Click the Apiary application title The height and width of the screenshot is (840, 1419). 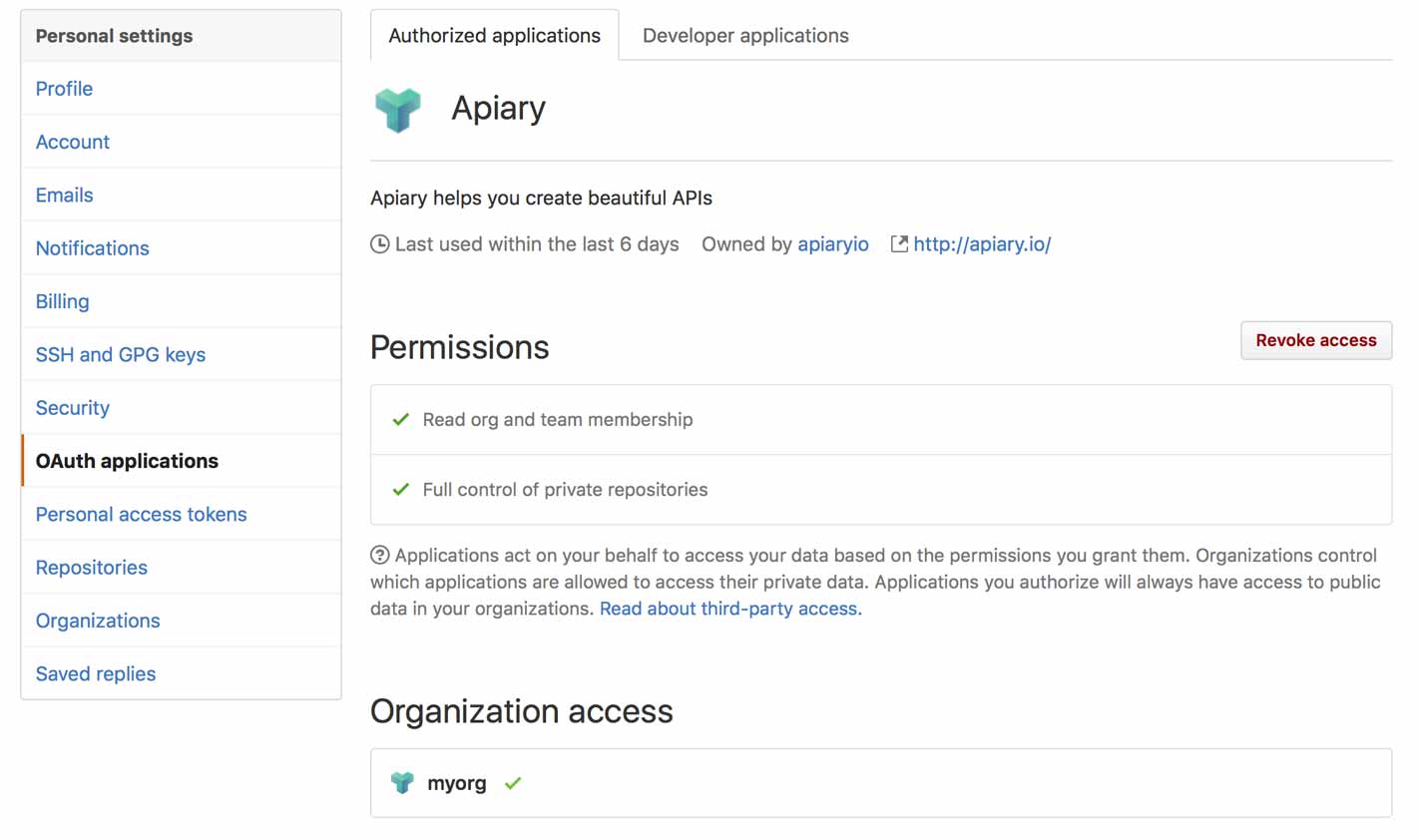(498, 108)
